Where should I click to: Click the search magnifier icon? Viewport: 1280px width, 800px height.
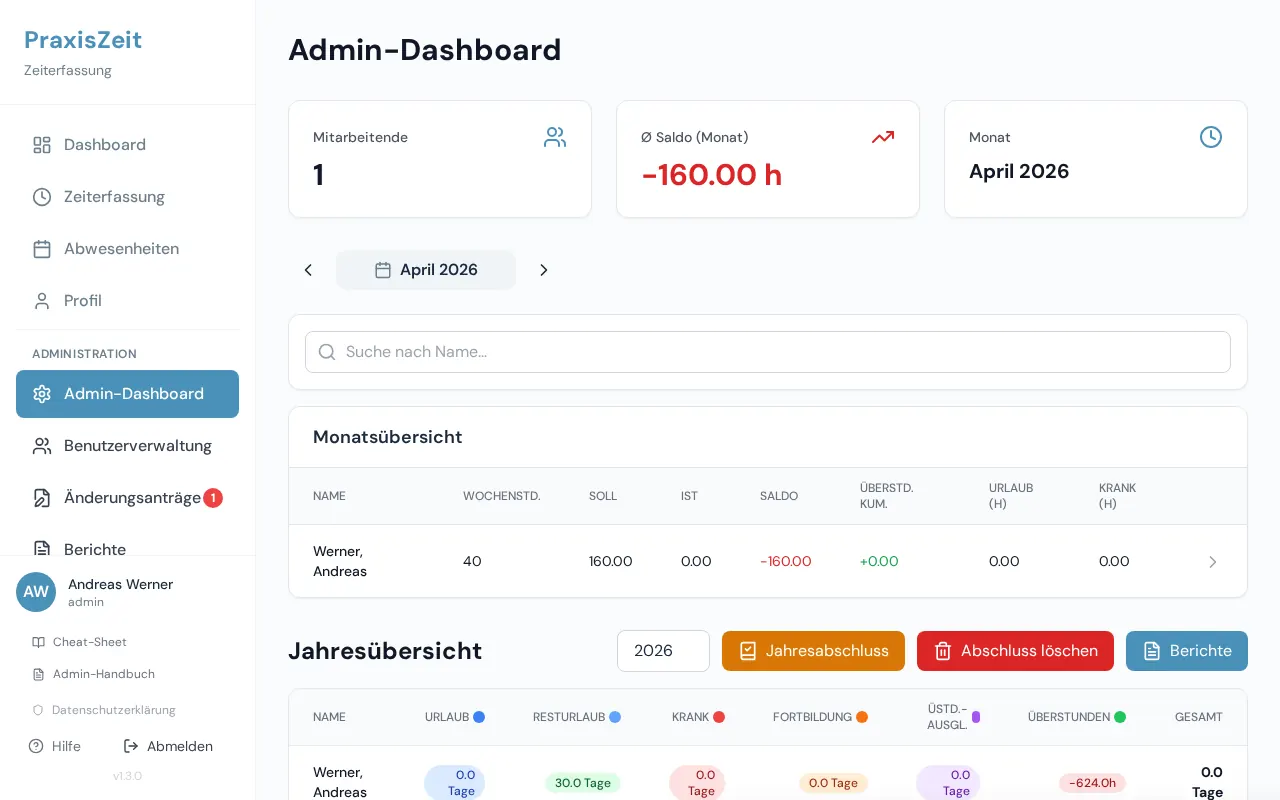click(x=327, y=352)
